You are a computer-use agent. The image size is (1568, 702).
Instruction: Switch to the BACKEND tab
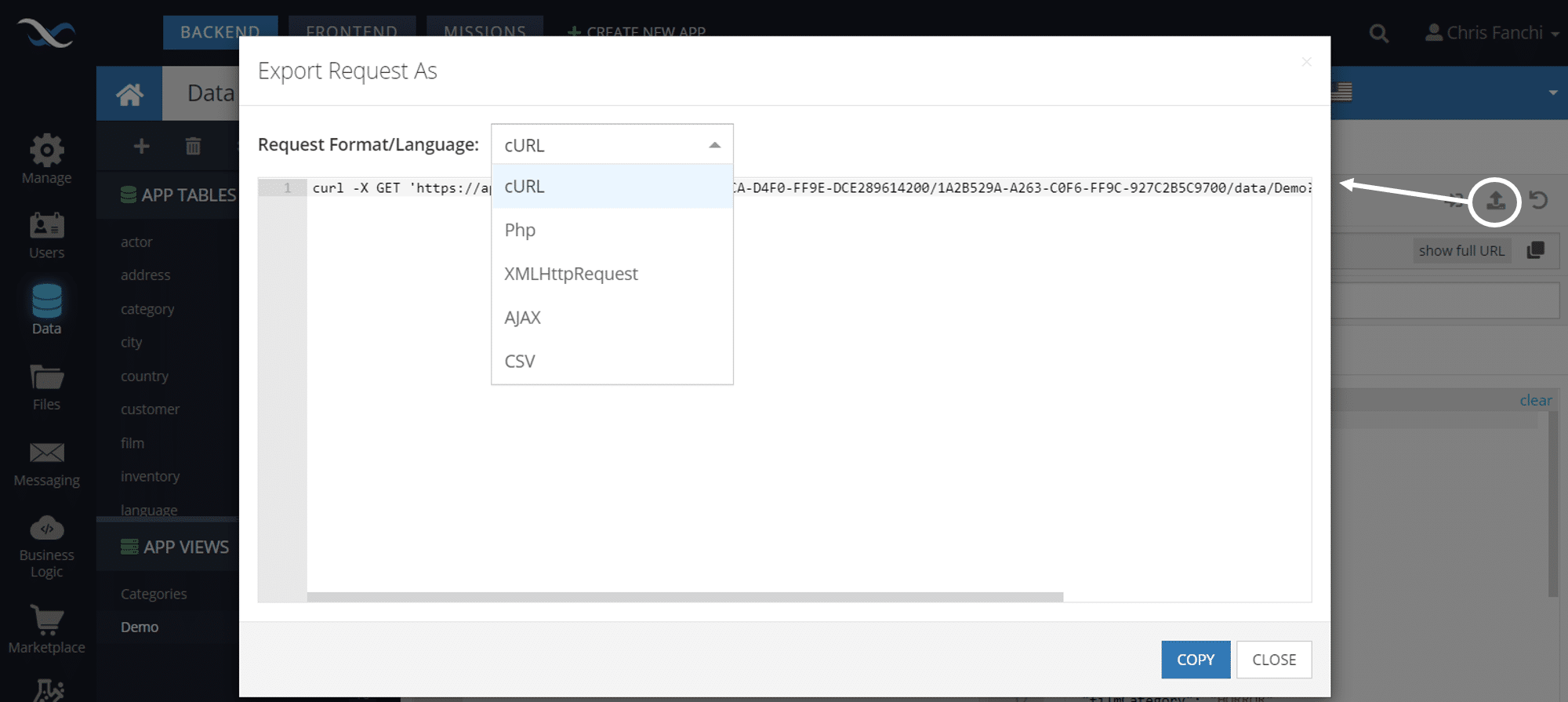[x=220, y=32]
